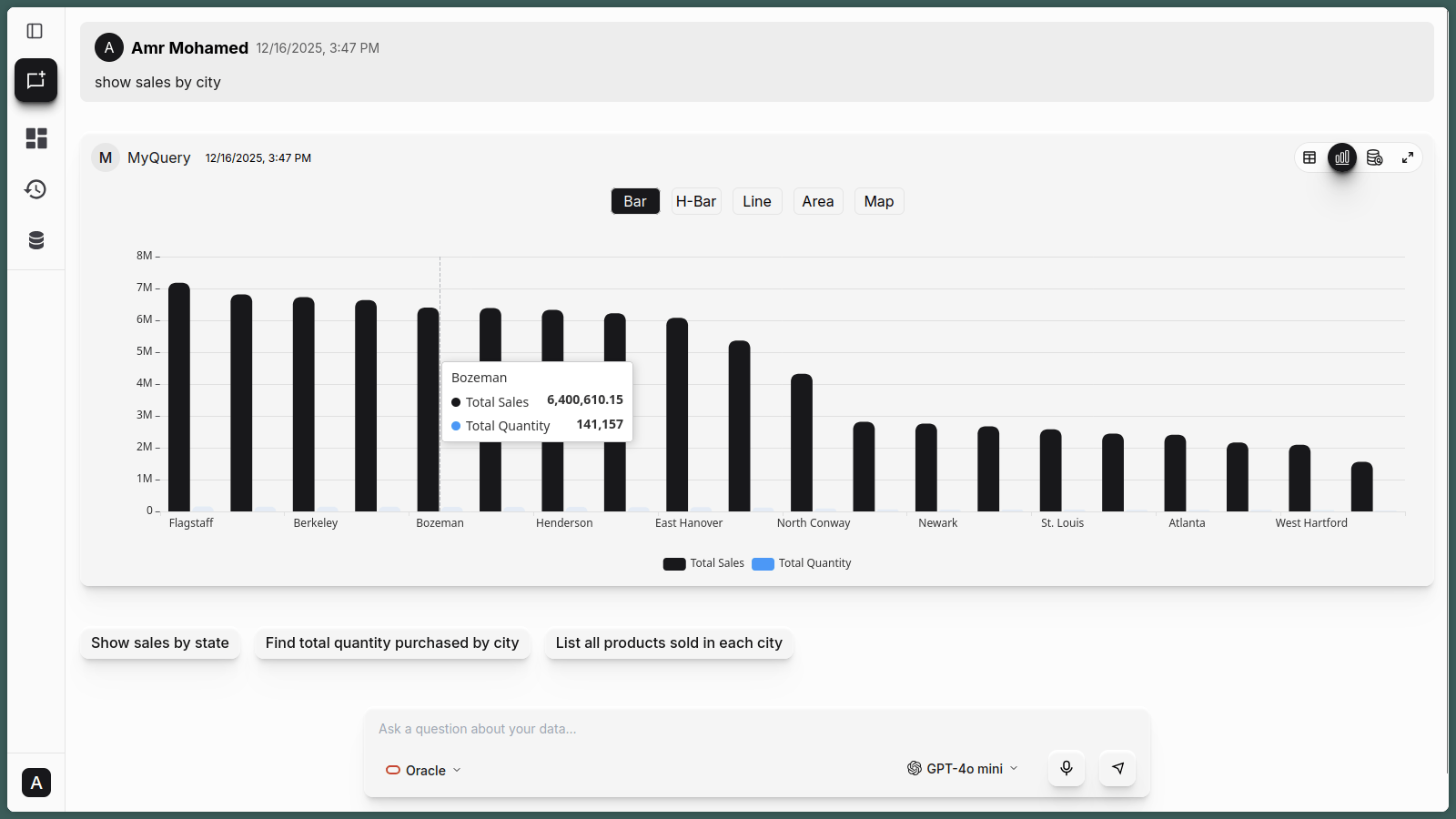Expand the chart to fullscreen

coord(1407,157)
